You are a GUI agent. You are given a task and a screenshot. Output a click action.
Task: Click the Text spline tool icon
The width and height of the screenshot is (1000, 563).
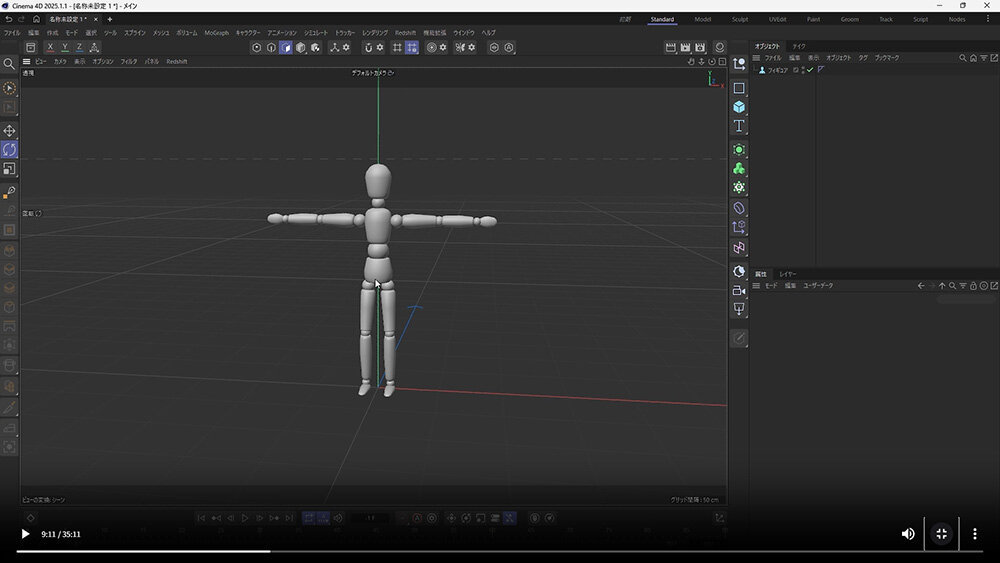click(x=739, y=126)
